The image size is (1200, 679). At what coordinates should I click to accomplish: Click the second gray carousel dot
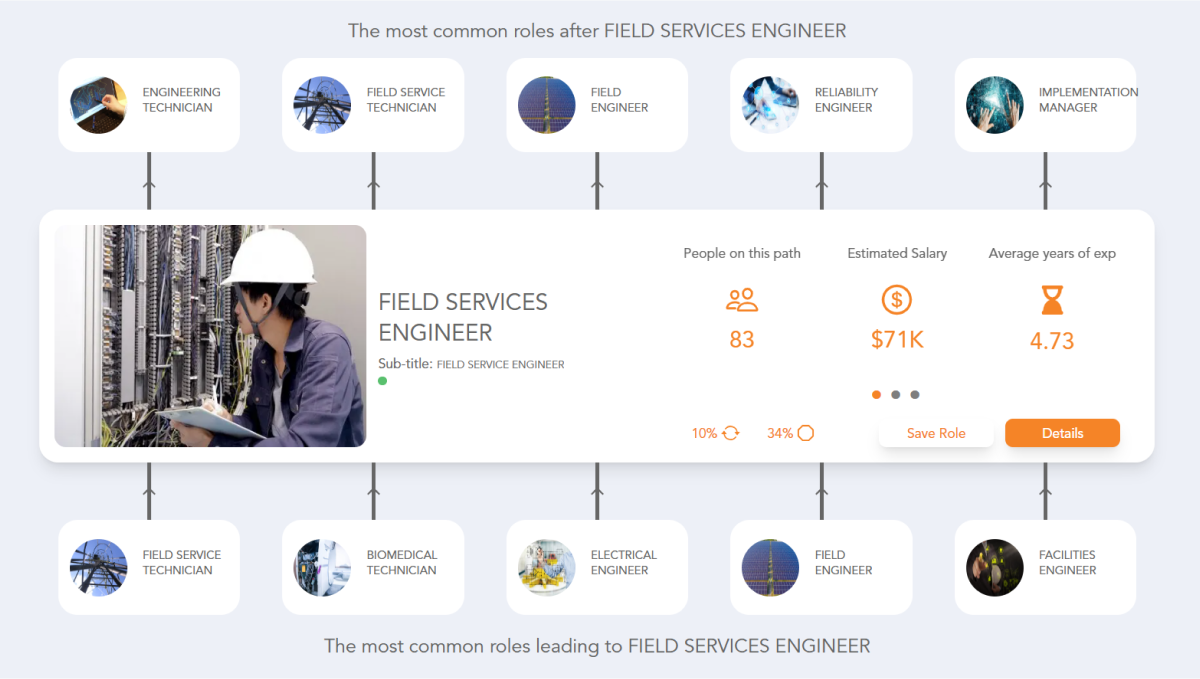[896, 394]
